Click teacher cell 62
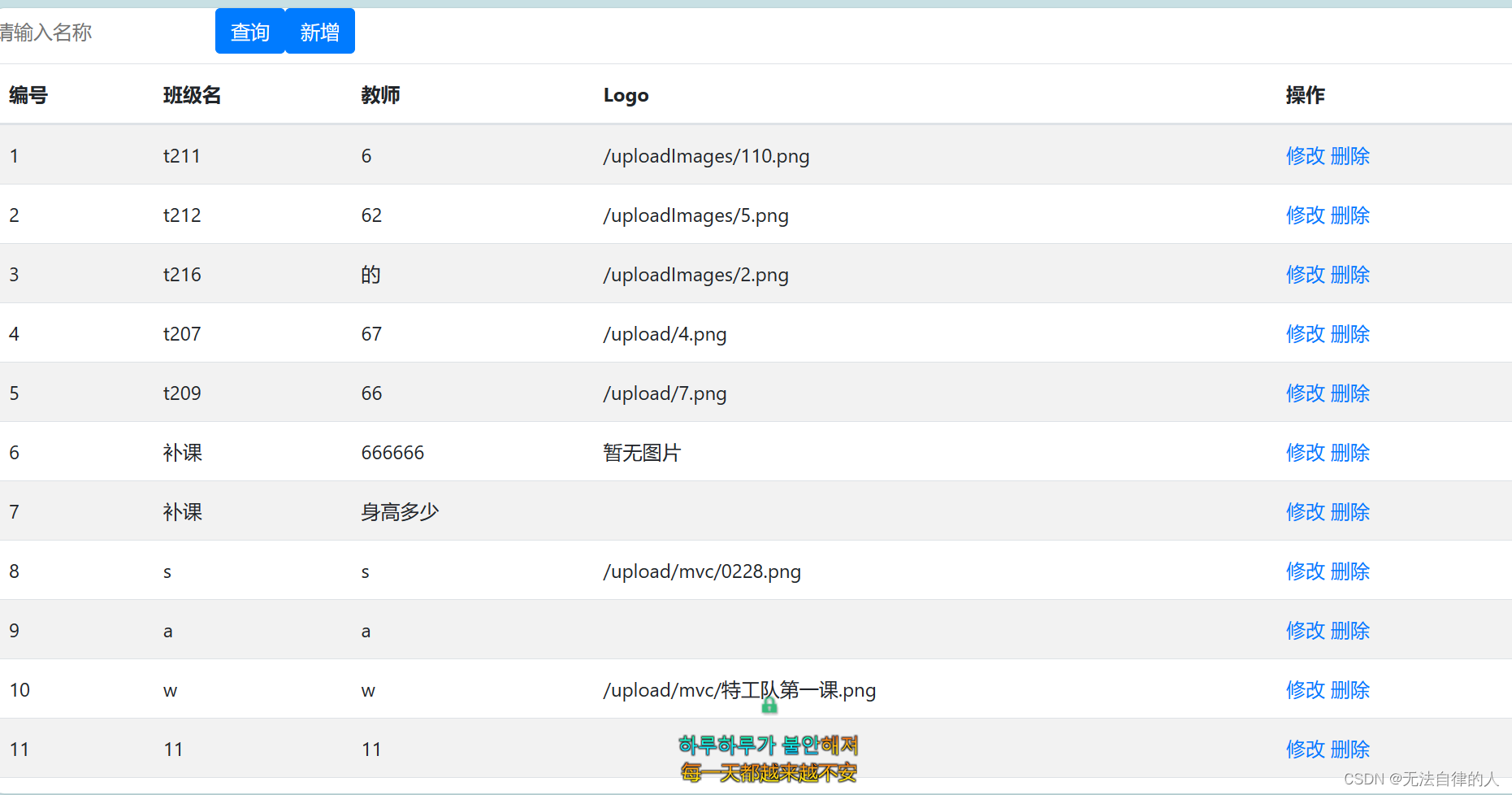 coord(371,215)
